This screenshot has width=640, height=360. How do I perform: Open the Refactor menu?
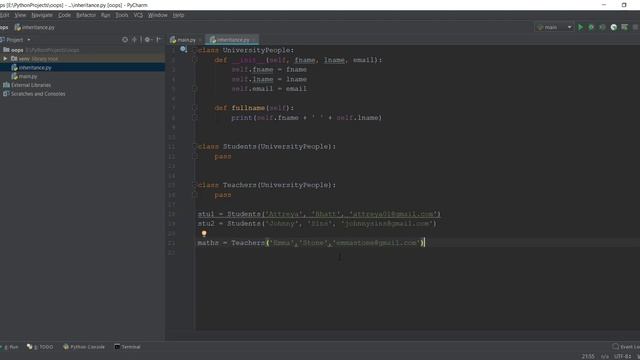[86, 15]
